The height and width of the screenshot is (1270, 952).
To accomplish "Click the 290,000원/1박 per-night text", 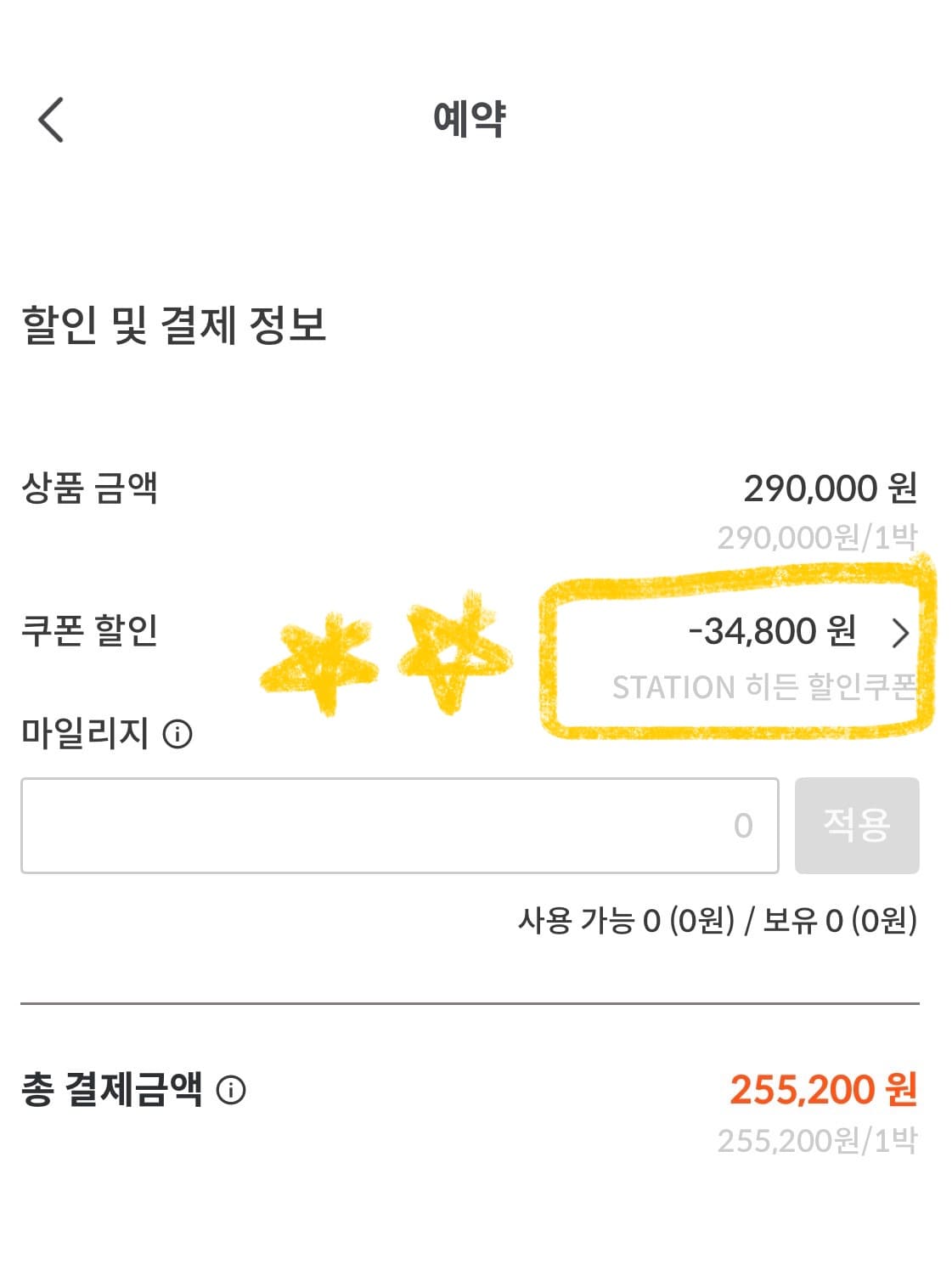I will [817, 538].
